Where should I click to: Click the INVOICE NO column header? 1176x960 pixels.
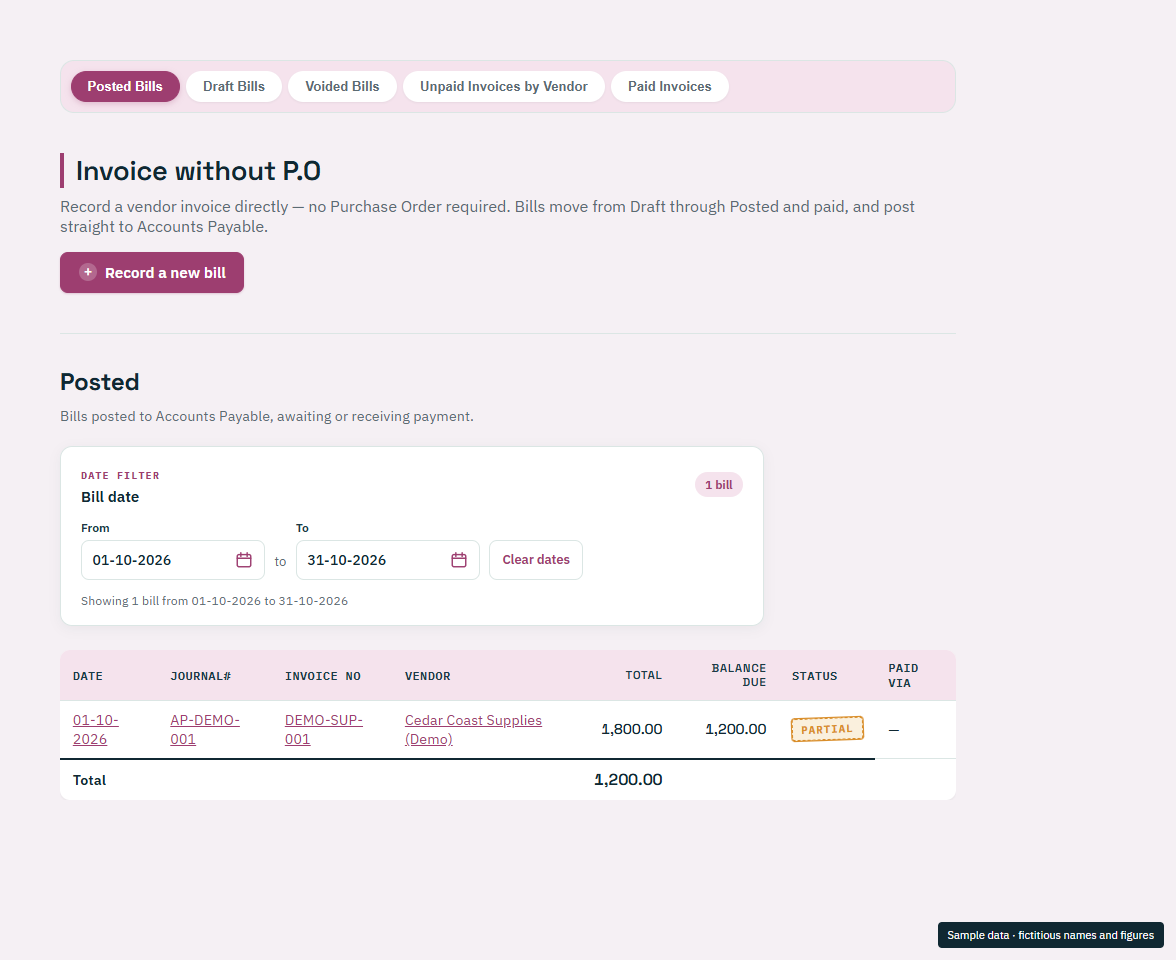[x=322, y=676]
